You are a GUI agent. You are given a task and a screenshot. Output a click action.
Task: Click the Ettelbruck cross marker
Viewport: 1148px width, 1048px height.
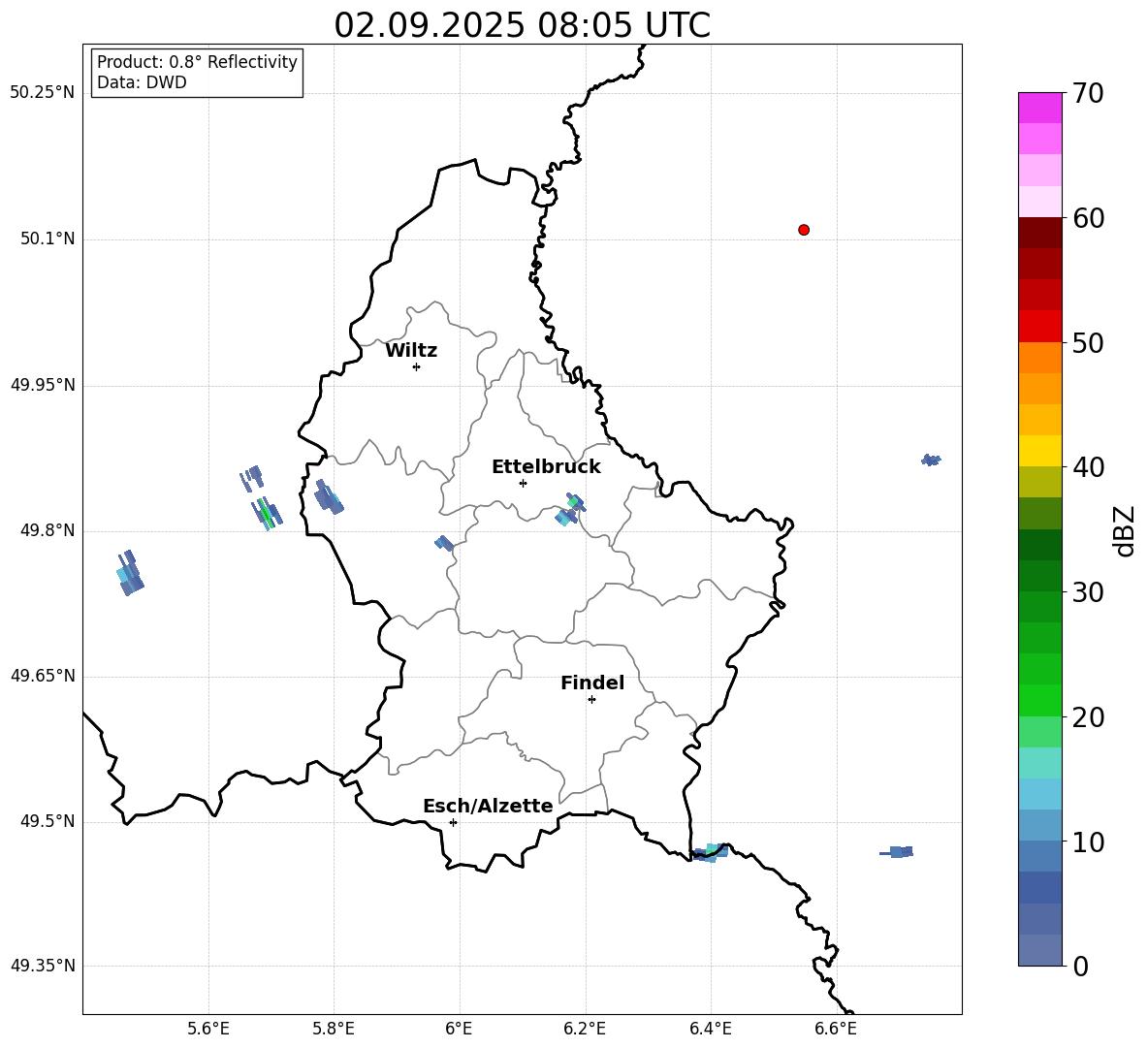point(523,483)
